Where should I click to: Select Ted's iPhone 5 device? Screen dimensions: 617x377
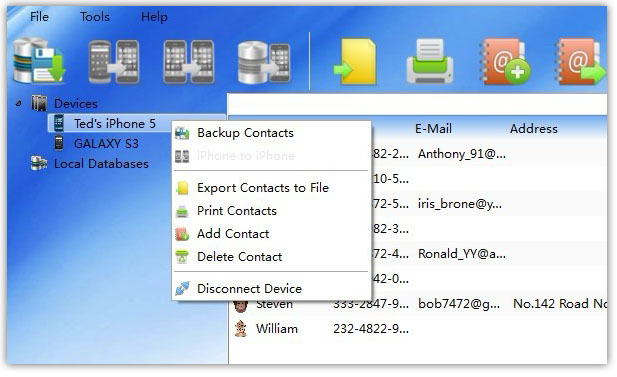[x=115, y=124]
